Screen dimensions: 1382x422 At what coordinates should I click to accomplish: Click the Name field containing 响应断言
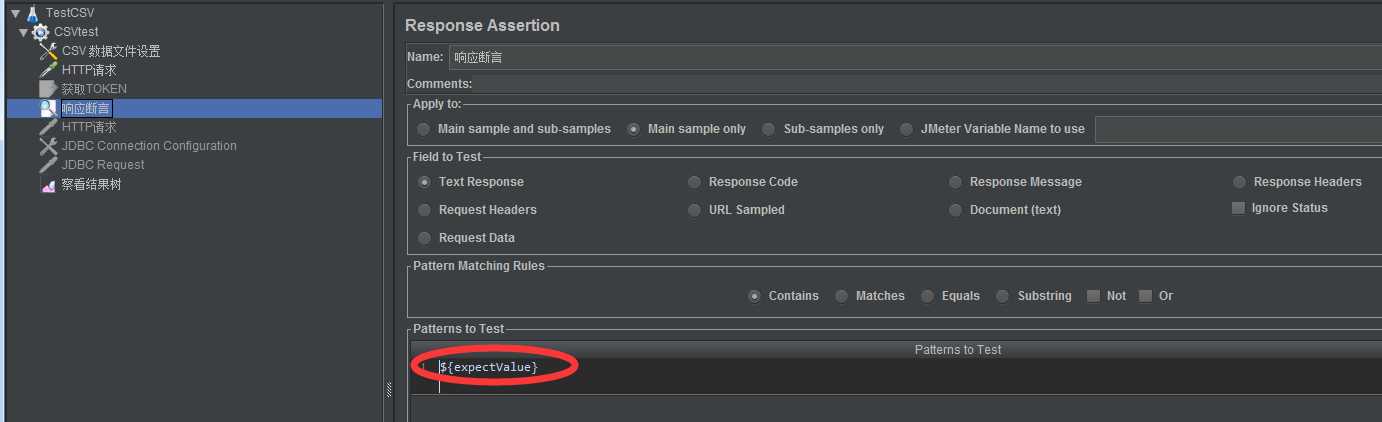(915, 57)
